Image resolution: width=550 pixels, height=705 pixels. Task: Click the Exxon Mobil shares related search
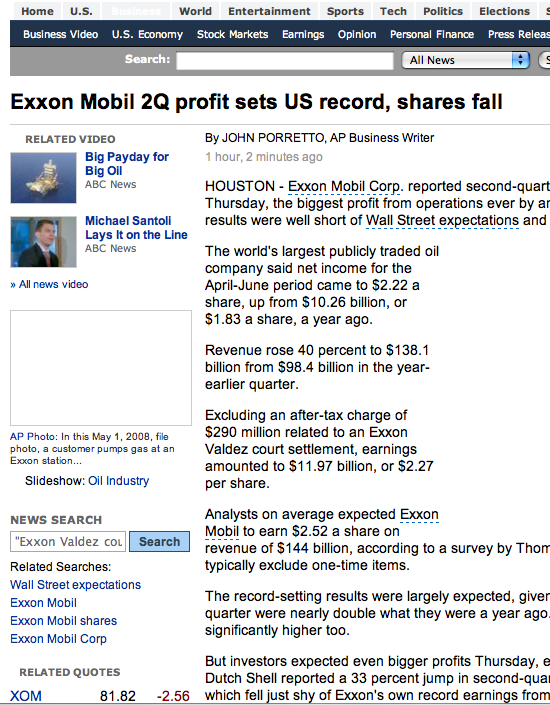(x=63, y=620)
